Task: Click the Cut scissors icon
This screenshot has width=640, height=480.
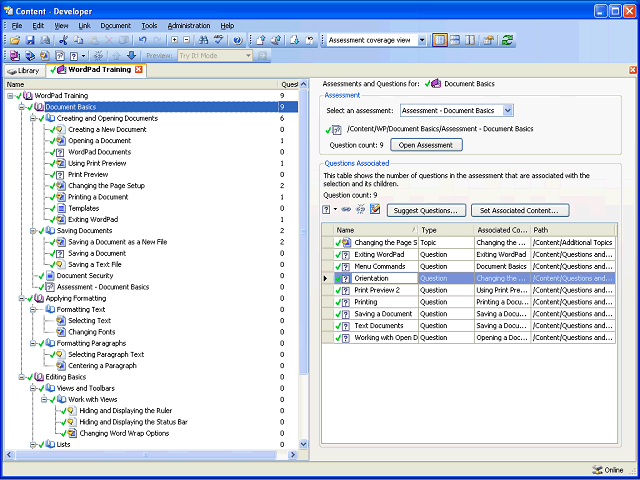Action: point(63,40)
